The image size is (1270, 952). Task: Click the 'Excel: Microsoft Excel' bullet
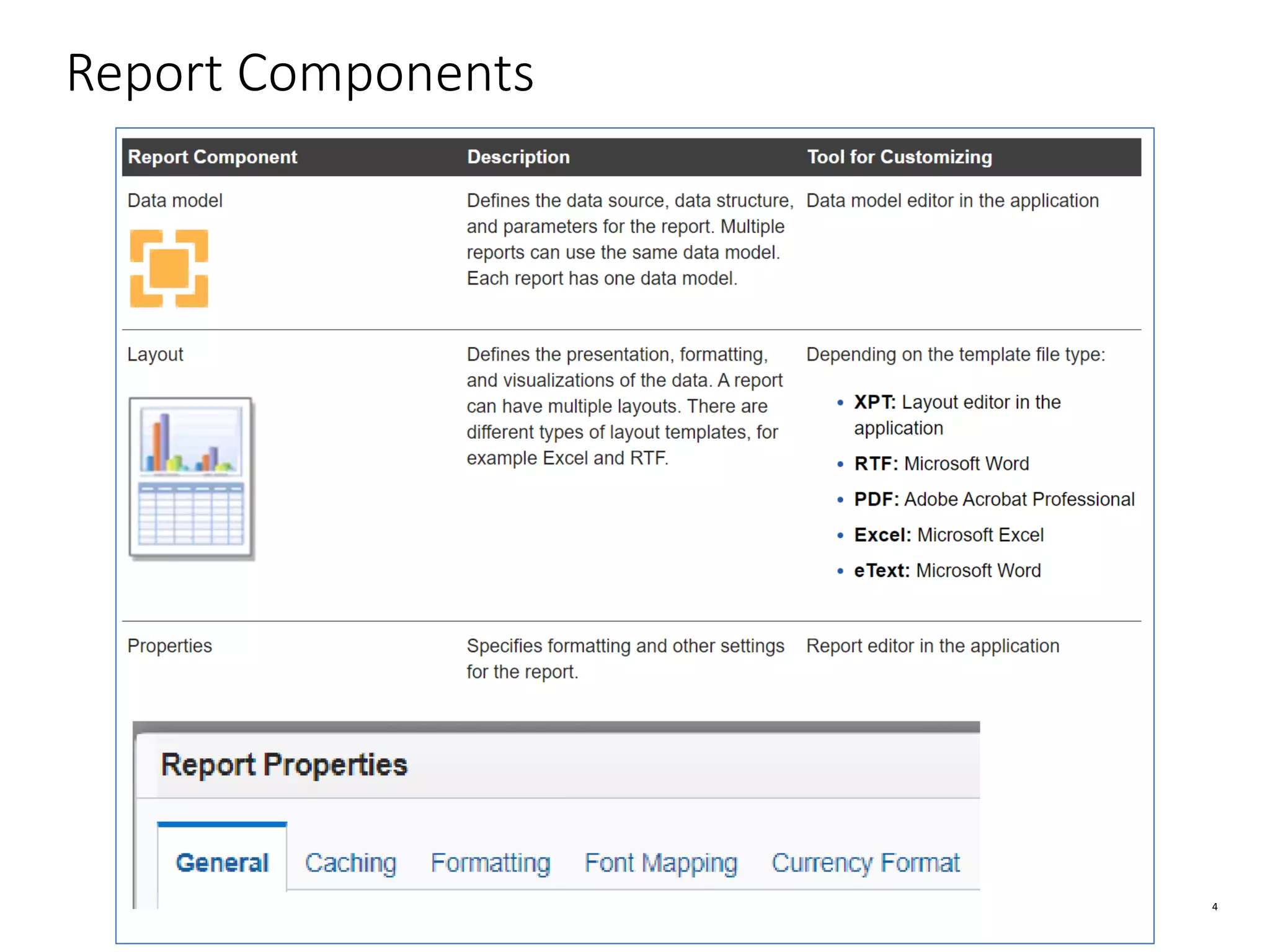[949, 535]
